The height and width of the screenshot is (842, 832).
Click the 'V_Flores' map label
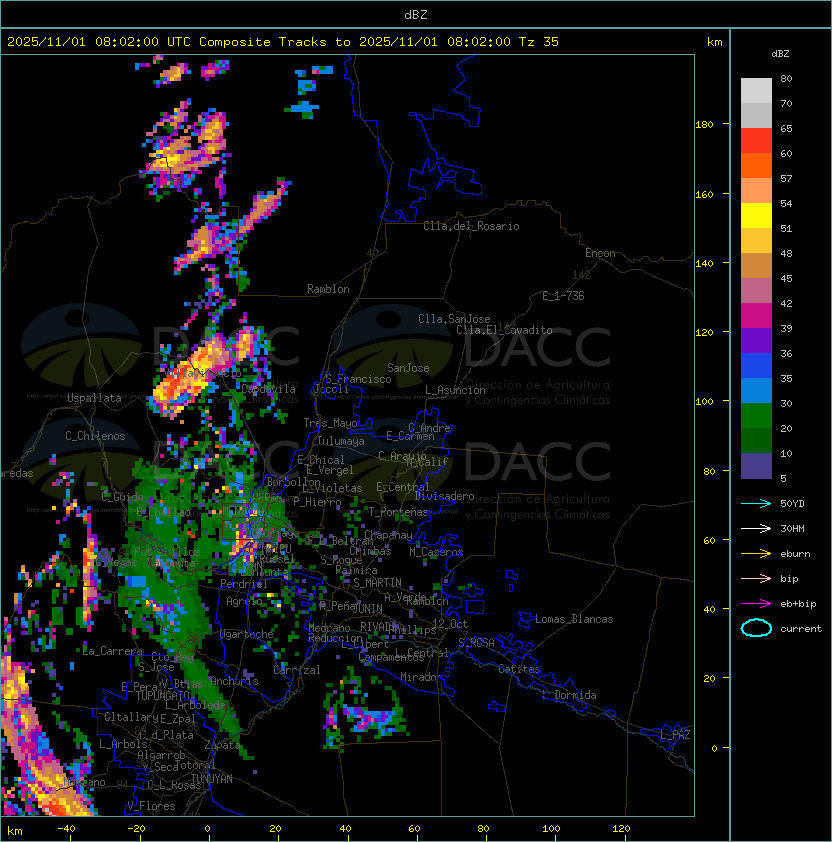pos(151,806)
